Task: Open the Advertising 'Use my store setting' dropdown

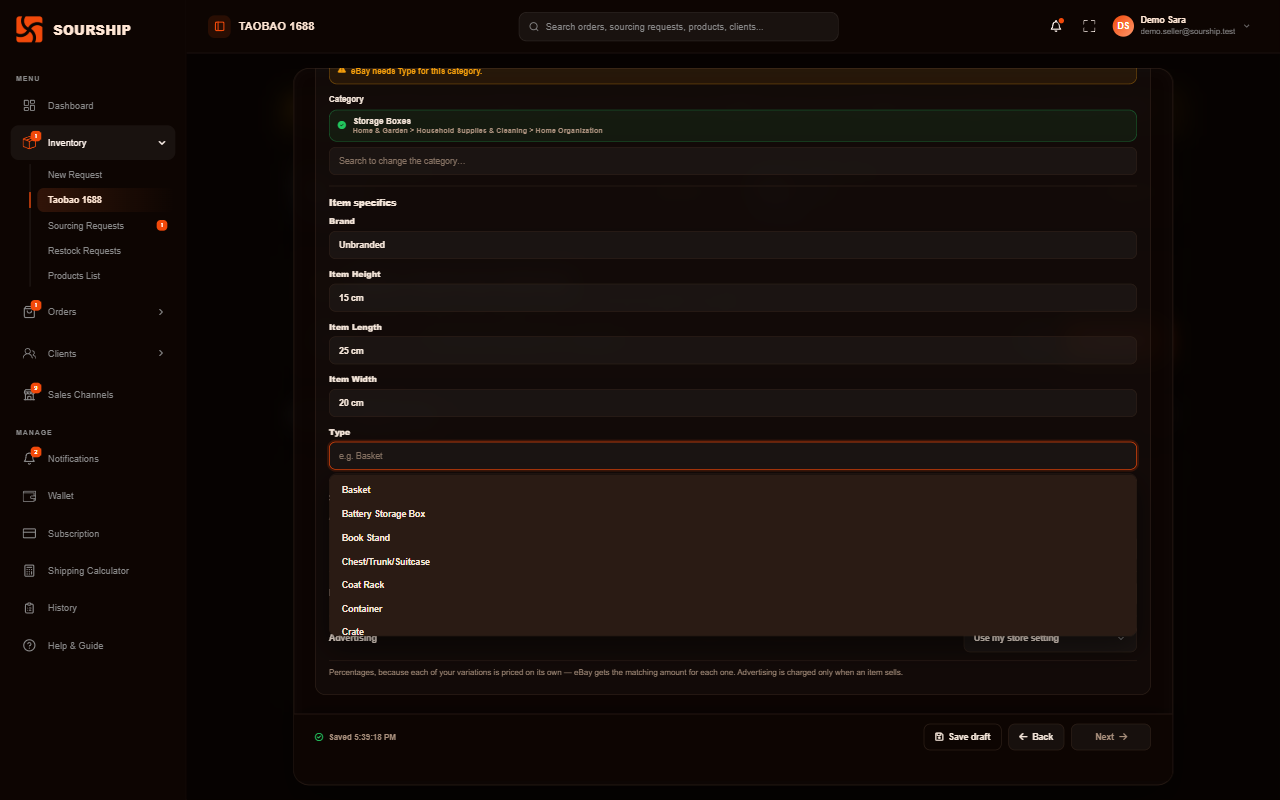Action: (x=1049, y=639)
